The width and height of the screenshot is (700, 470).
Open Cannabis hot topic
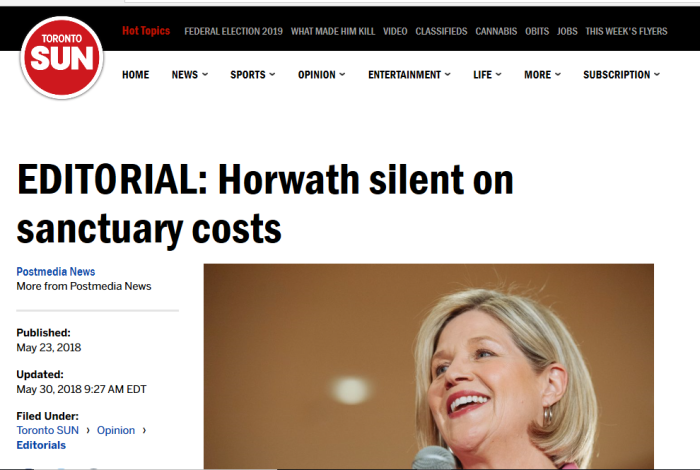[496, 31]
